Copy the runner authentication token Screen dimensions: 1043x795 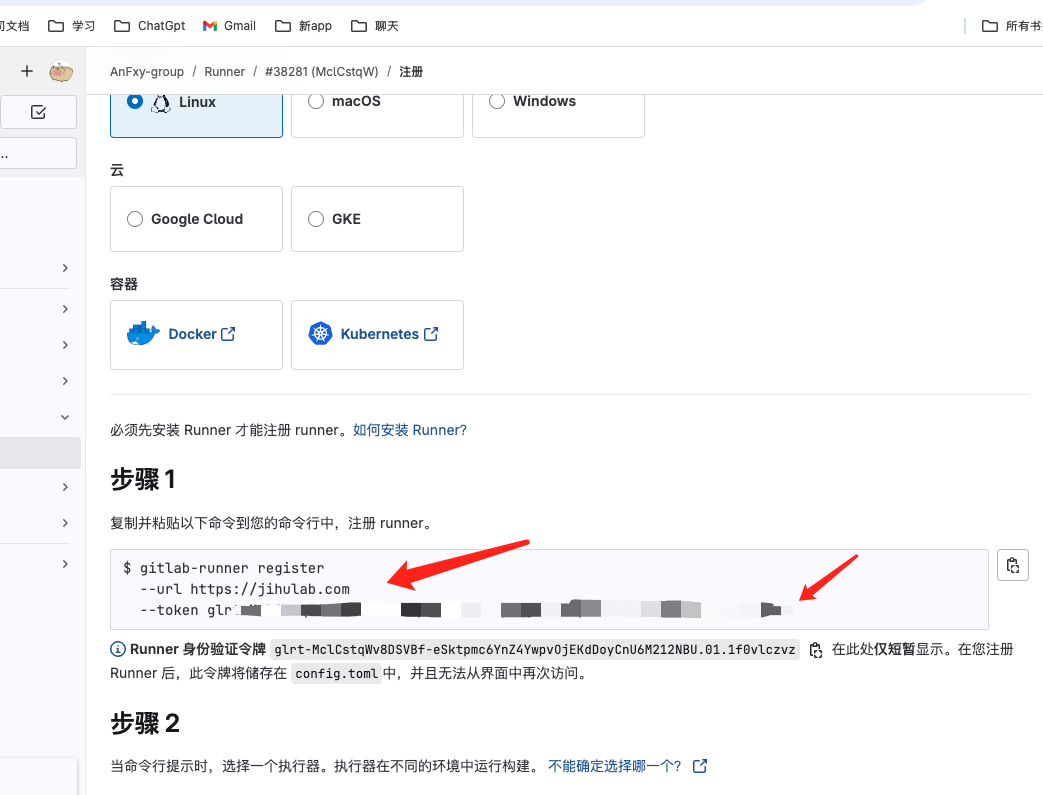816,650
